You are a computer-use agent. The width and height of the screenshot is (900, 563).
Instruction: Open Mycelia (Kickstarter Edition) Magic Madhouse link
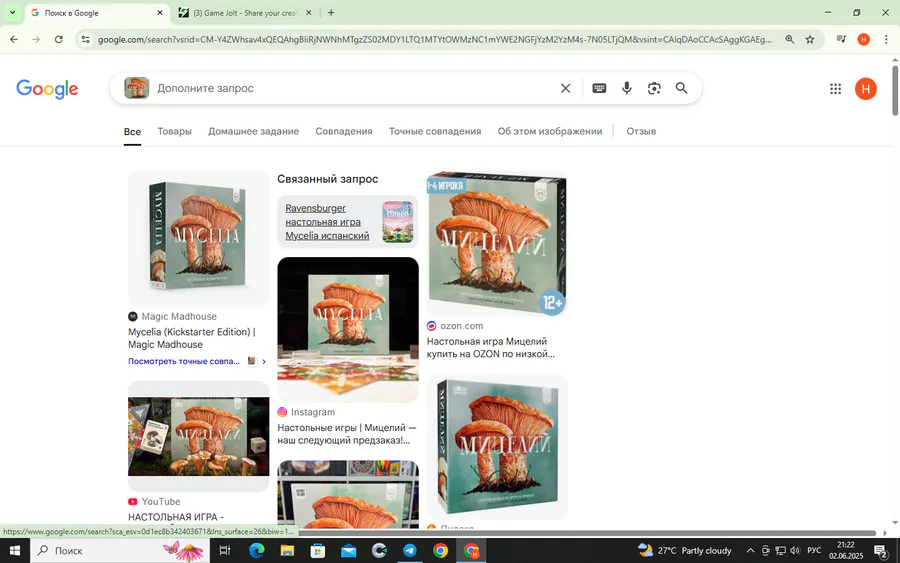(192, 338)
